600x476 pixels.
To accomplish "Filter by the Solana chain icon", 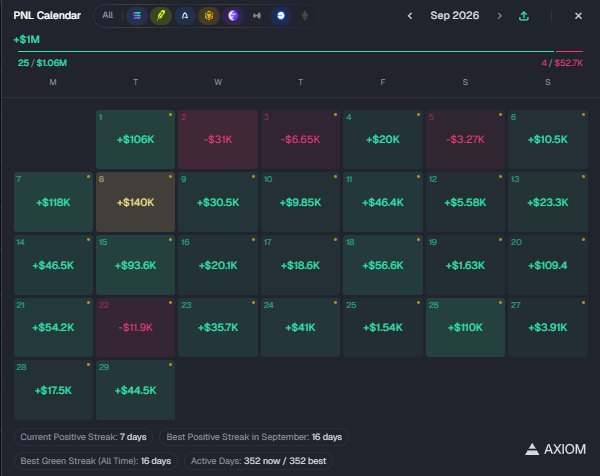I will click(137, 16).
